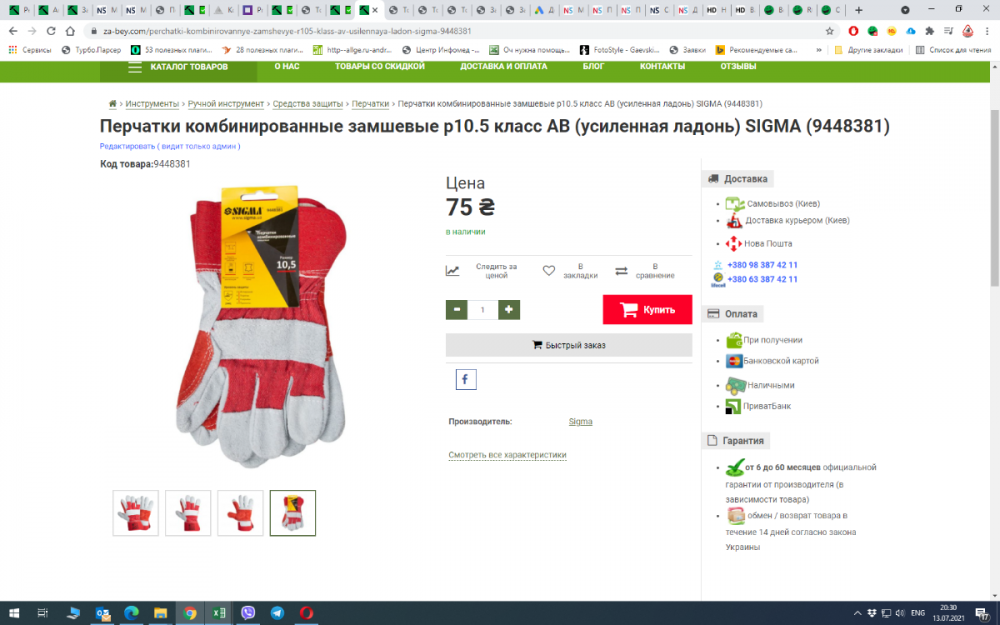Expand the hidden bookmarks overflow chevron
Viewport: 1000px width, 625px height.
click(819, 50)
